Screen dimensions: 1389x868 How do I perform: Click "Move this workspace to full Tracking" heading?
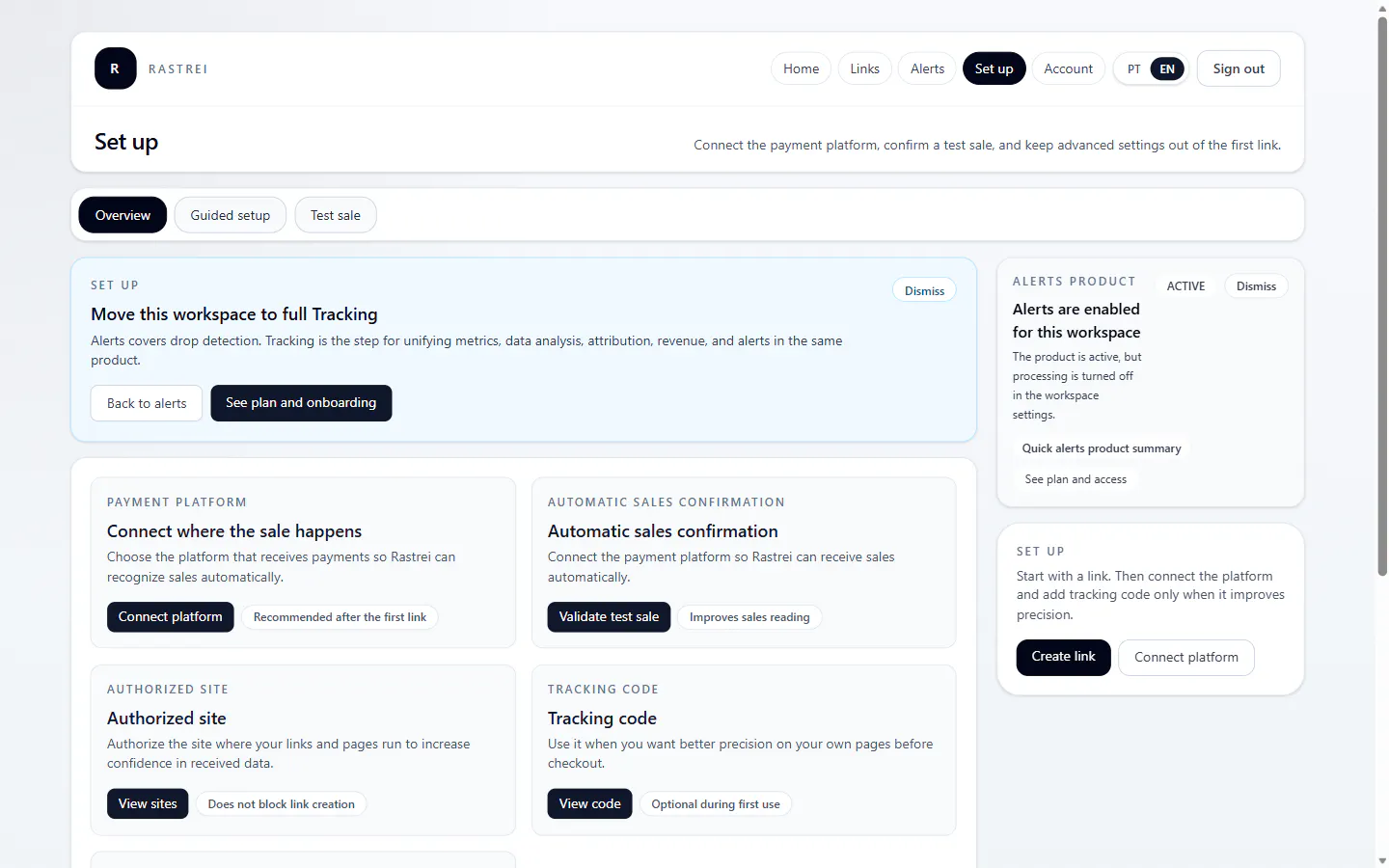pyautogui.click(x=234, y=314)
